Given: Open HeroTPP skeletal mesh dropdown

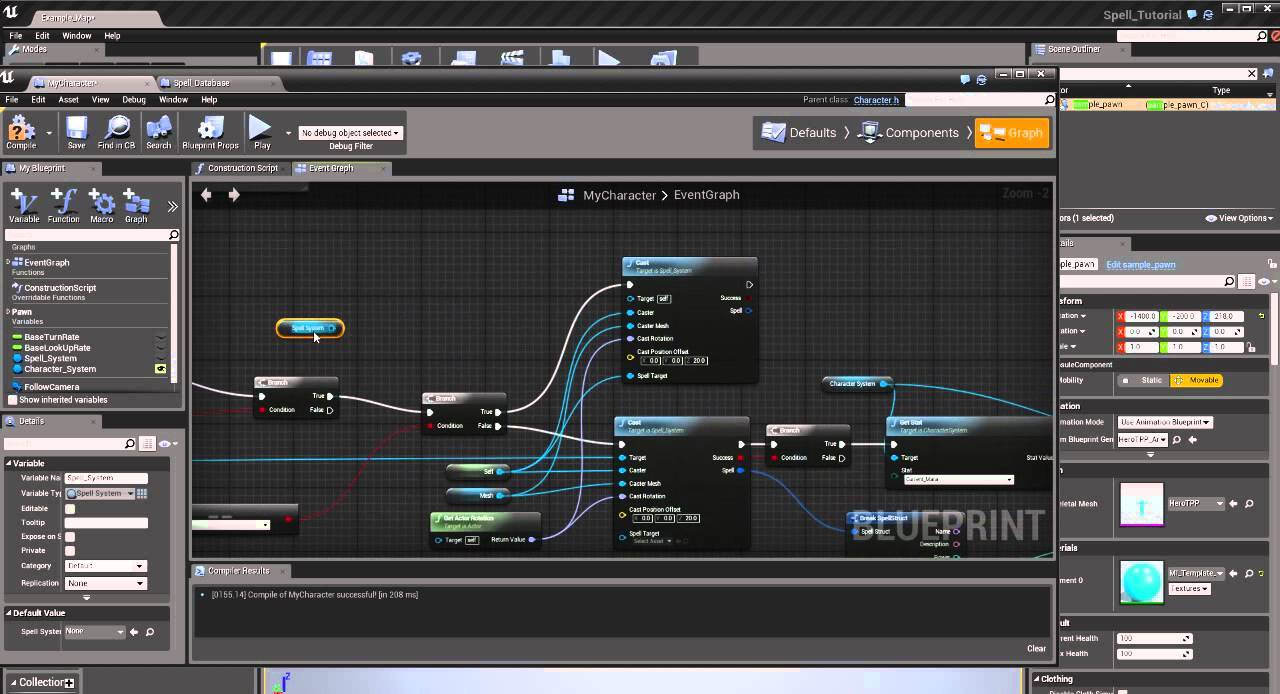Looking at the screenshot, I should pos(1196,504).
